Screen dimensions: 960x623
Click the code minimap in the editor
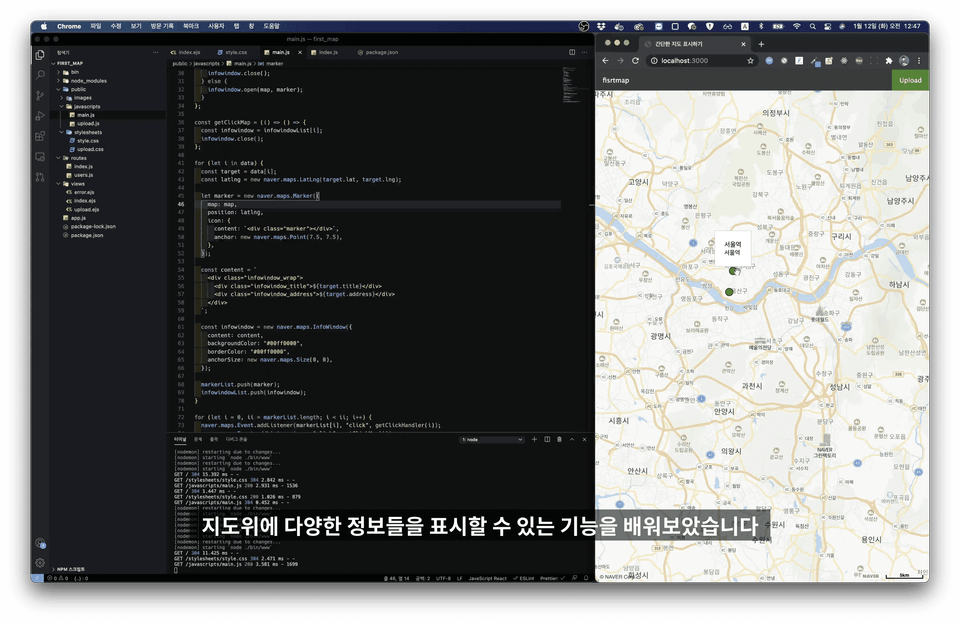(571, 86)
